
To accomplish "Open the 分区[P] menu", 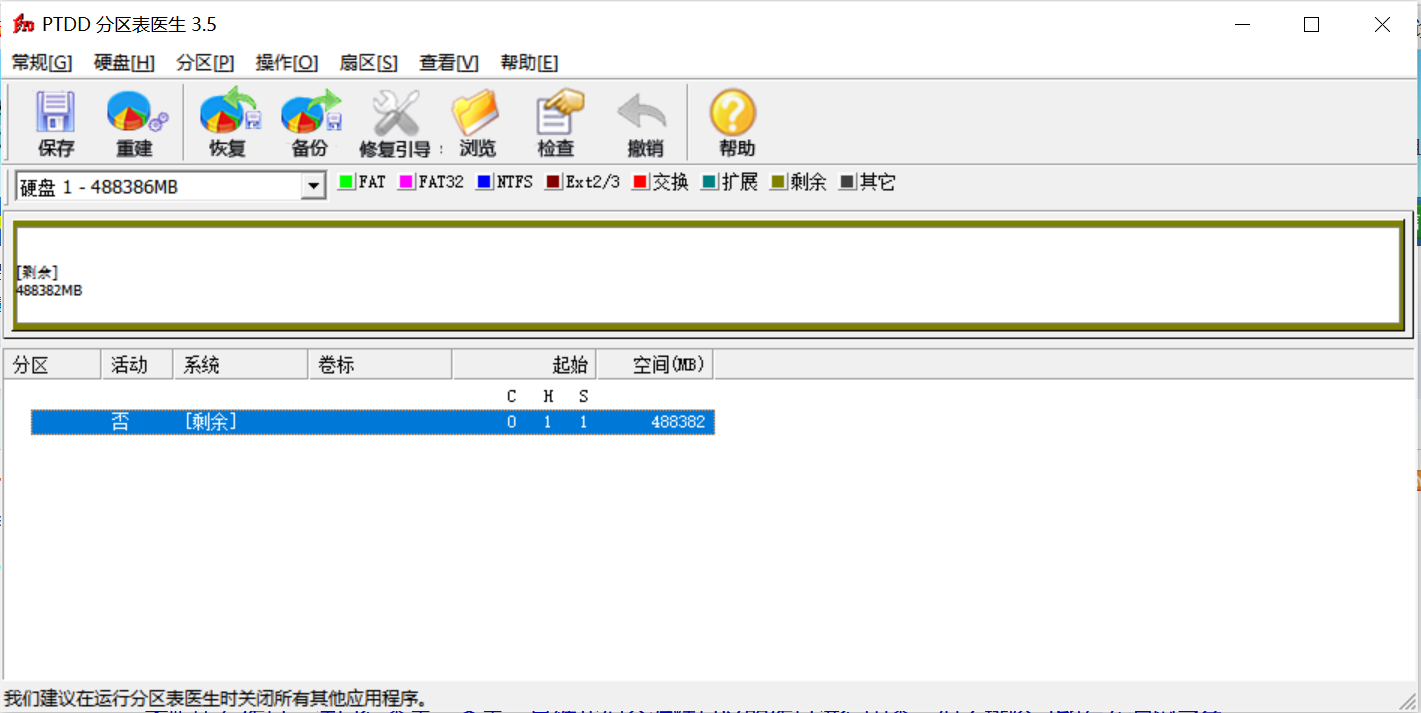I will (x=205, y=63).
